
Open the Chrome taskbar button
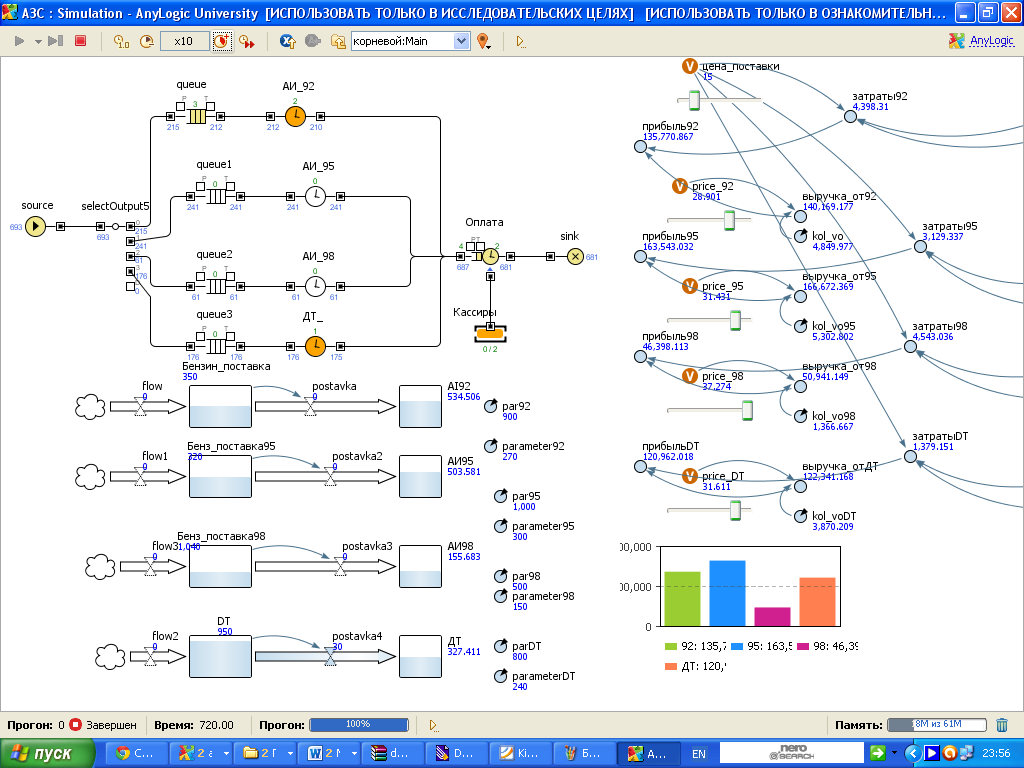pos(134,754)
